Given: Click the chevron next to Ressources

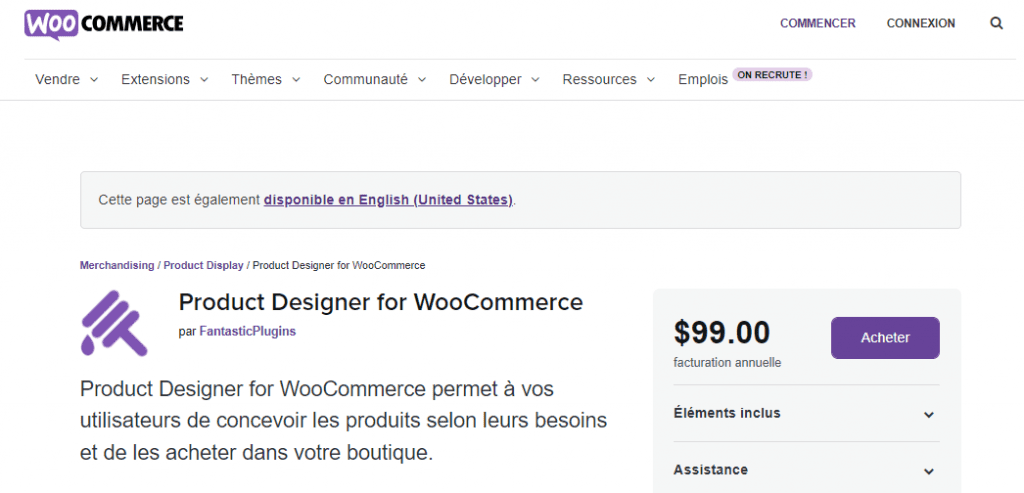Looking at the screenshot, I should 650,80.
